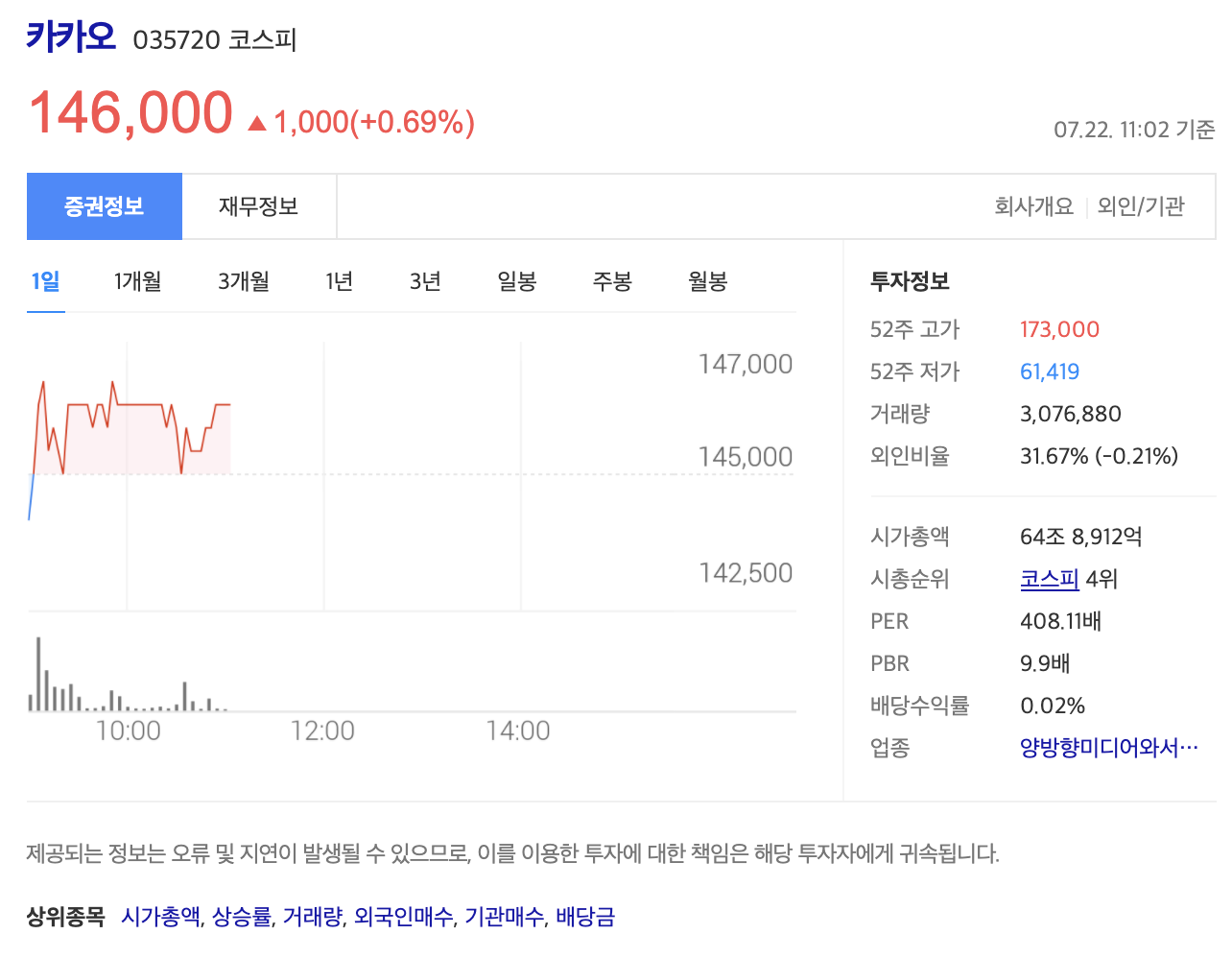
Task: Open the 시가총액 top stocks link
Action: (x=161, y=917)
